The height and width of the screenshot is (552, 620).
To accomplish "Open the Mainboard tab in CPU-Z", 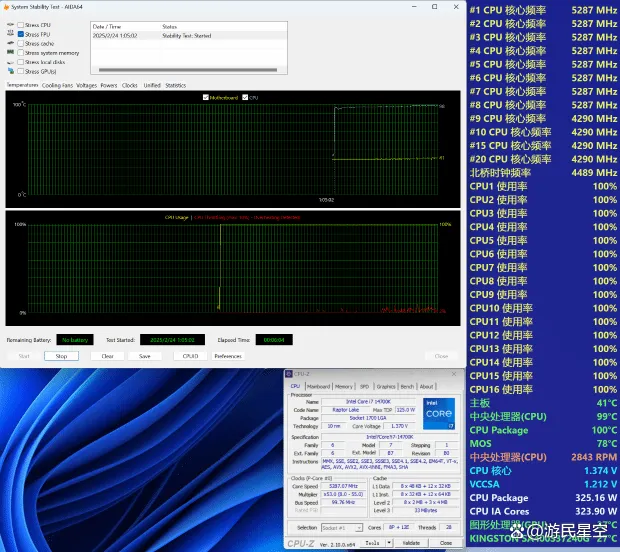I will click(x=318, y=387).
